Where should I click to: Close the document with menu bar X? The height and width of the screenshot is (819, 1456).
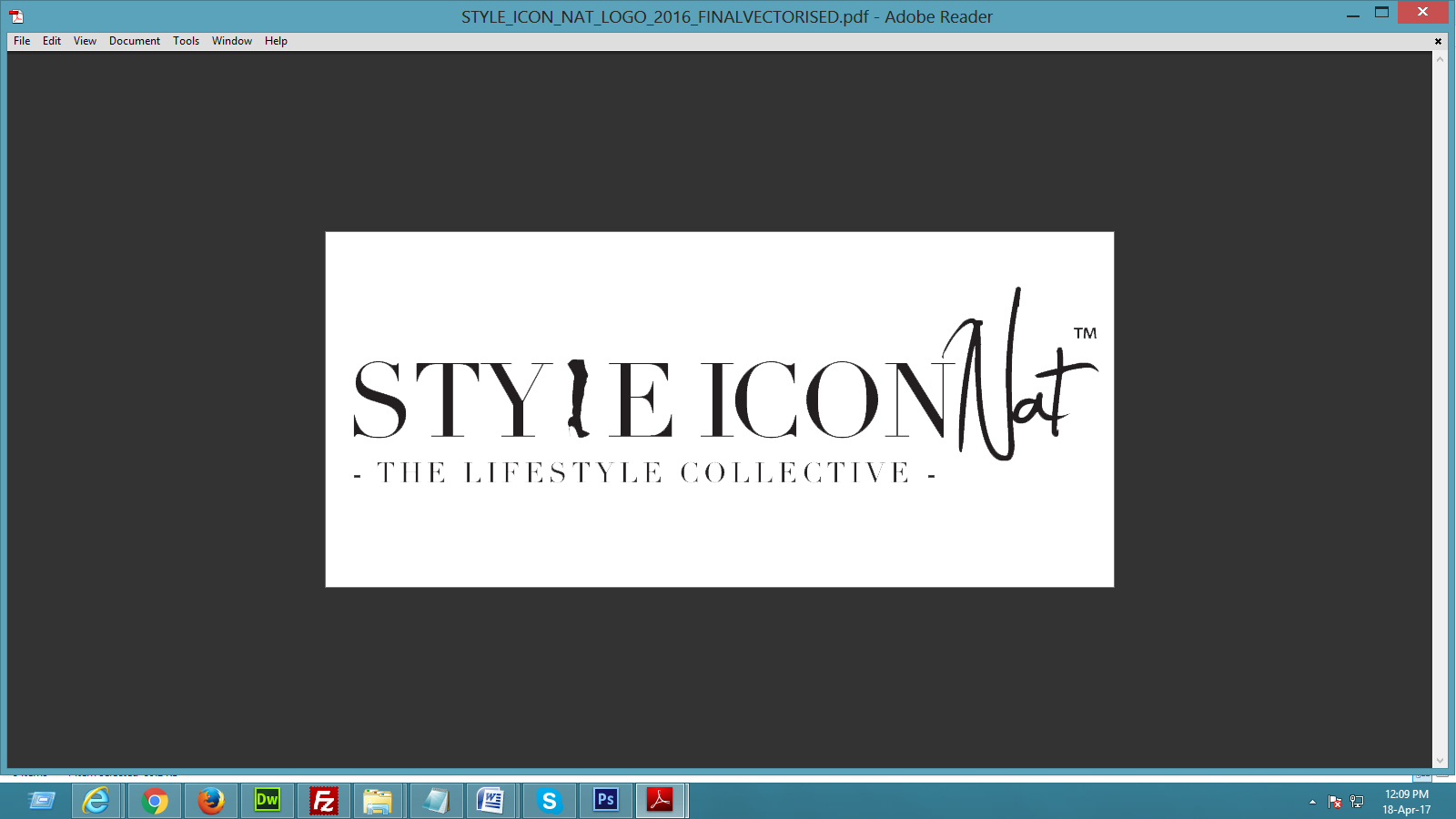coord(1438,41)
